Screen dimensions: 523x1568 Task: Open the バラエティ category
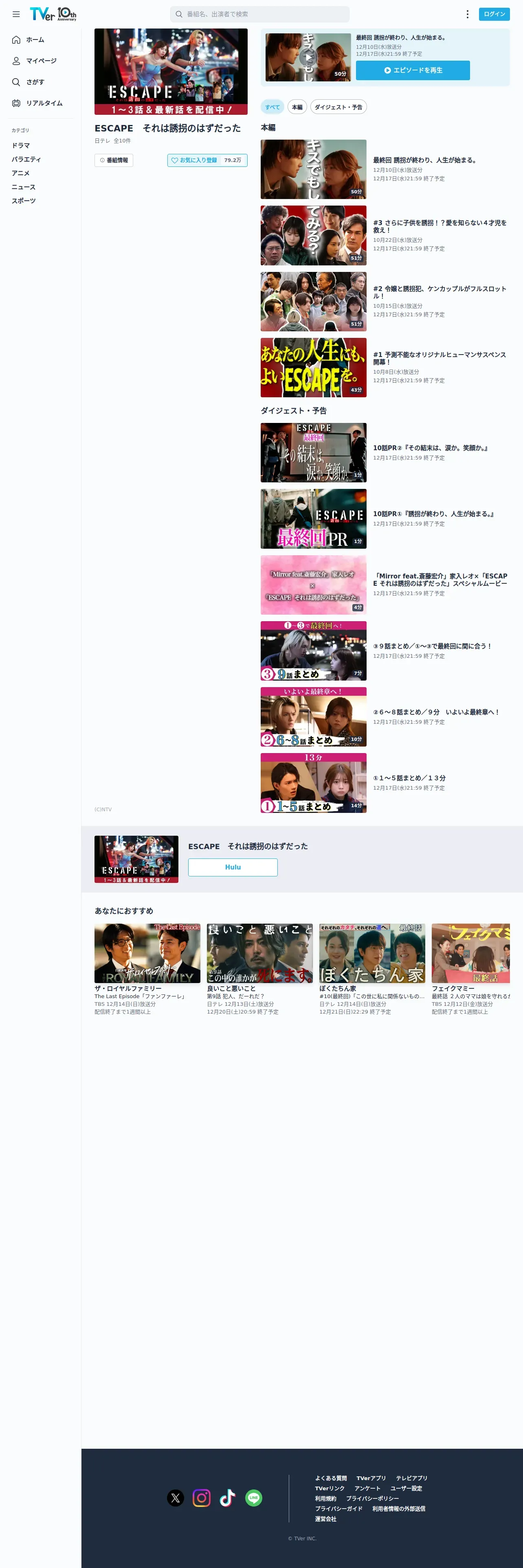(26, 160)
